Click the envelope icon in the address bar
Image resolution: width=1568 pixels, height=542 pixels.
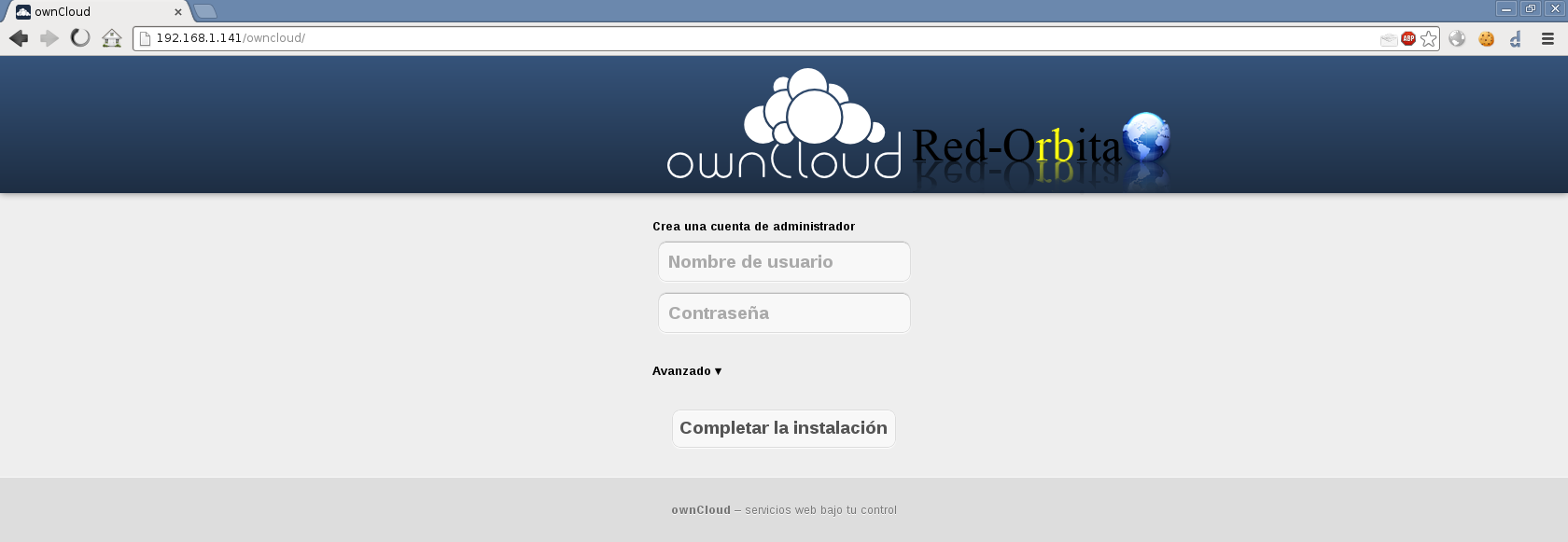click(1389, 39)
